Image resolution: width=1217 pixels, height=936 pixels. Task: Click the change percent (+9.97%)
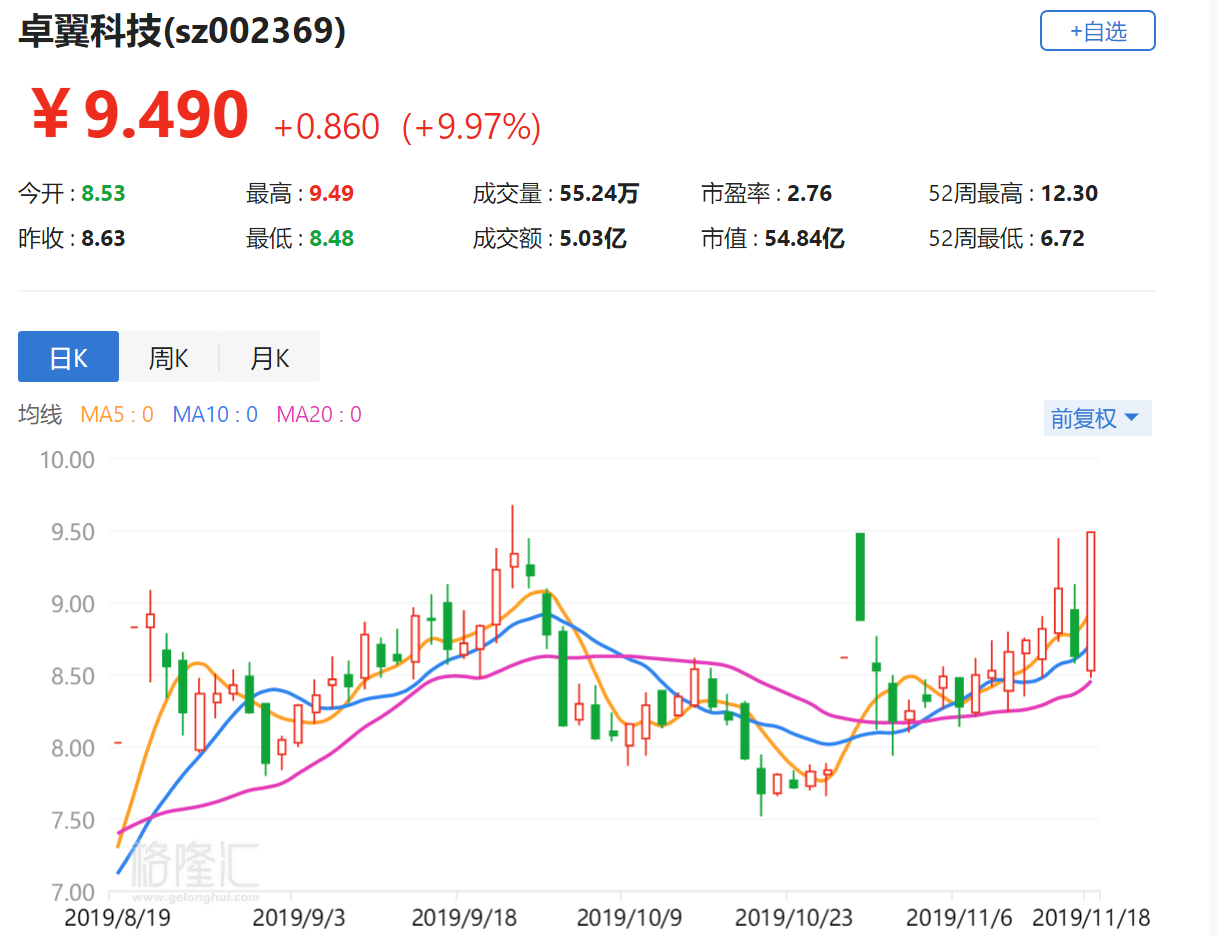(471, 127)
